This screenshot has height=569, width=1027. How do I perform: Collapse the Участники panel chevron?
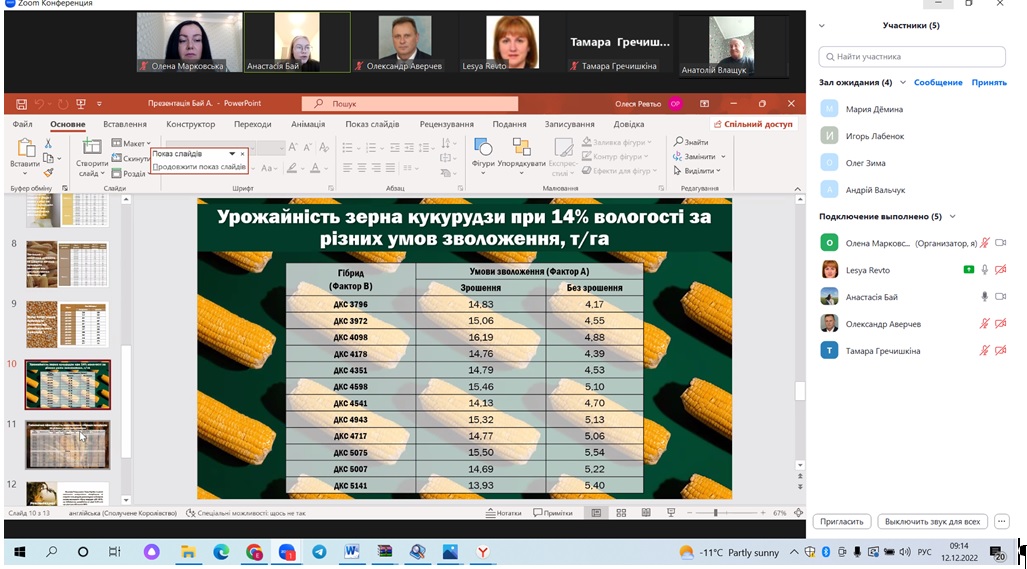[822, 26]
